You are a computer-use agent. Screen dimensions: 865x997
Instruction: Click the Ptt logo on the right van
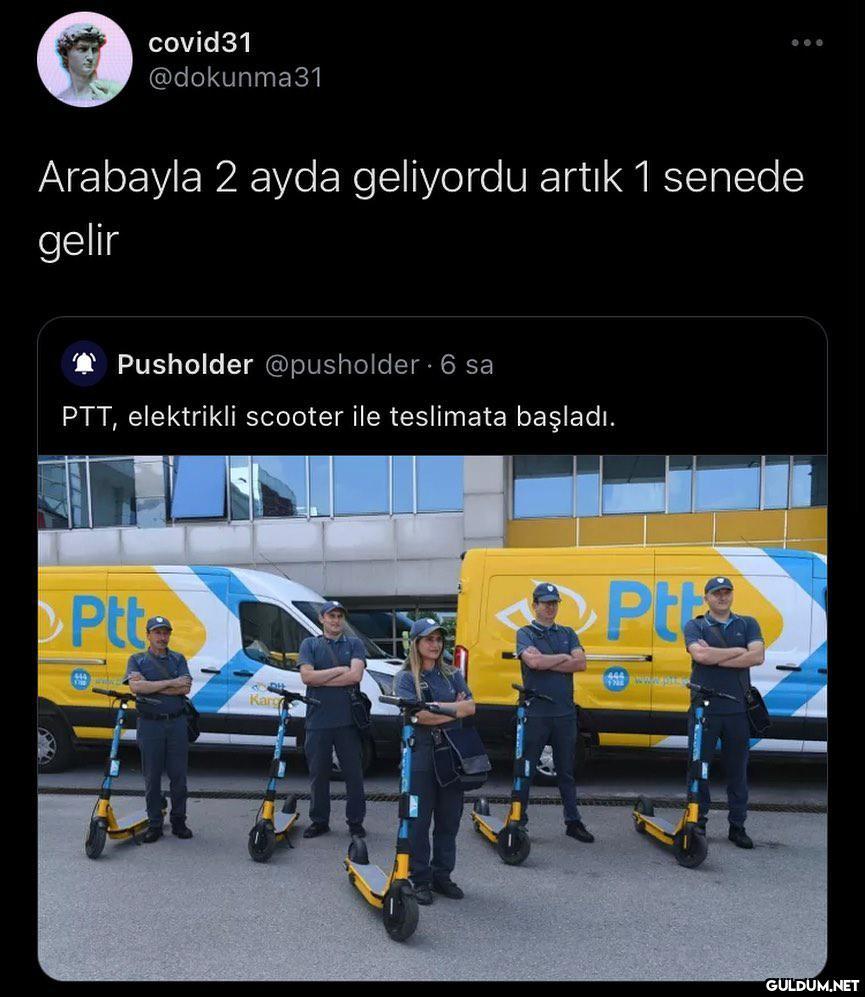coord(655,610)
